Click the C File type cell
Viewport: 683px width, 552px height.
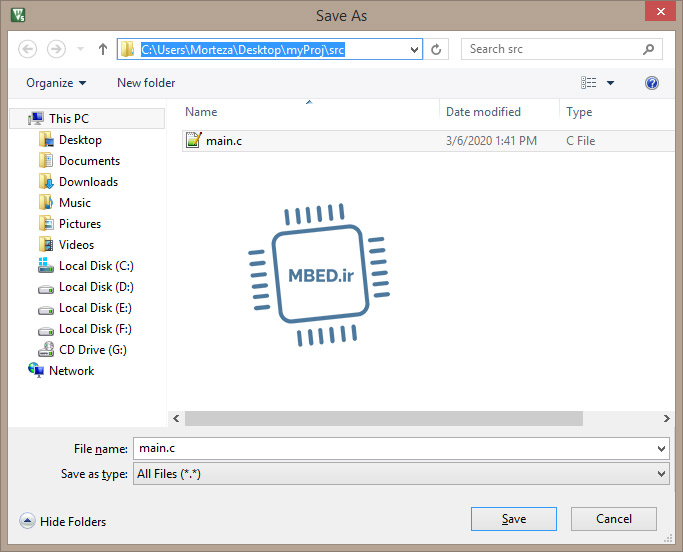point(581,141)
